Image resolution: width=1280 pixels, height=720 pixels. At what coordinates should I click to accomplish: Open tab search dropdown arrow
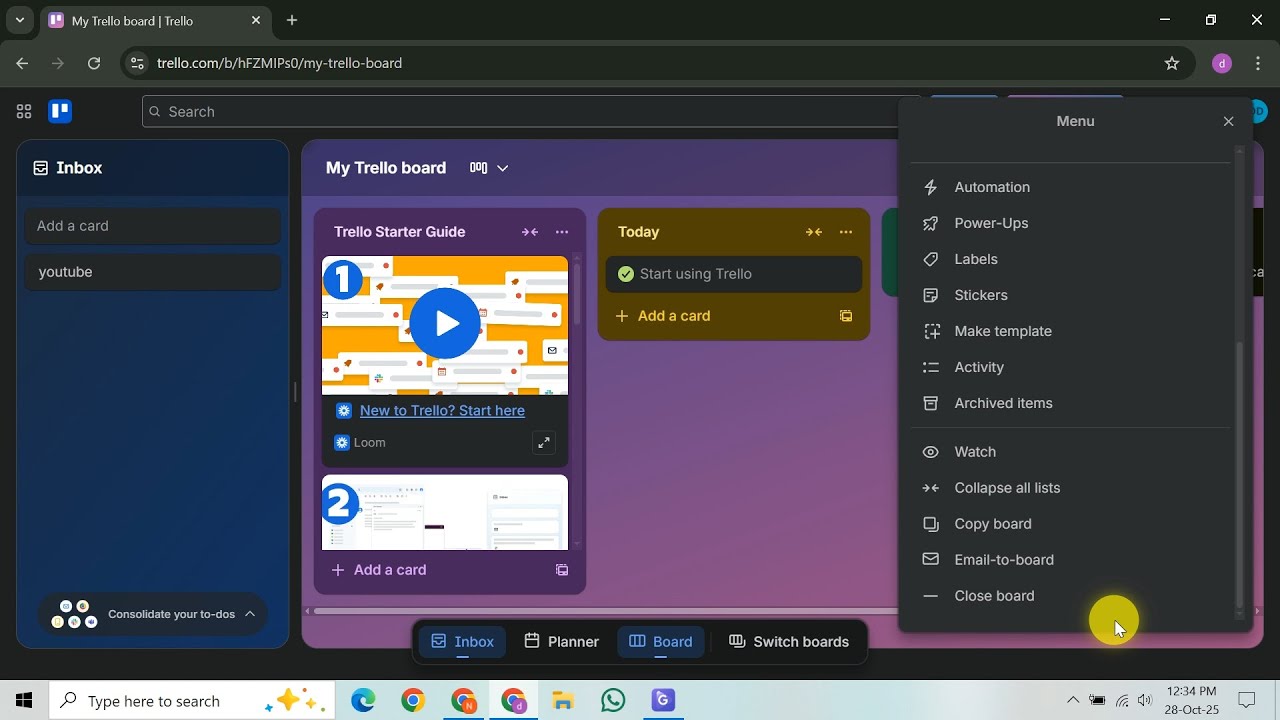click(x=19, y=20)
